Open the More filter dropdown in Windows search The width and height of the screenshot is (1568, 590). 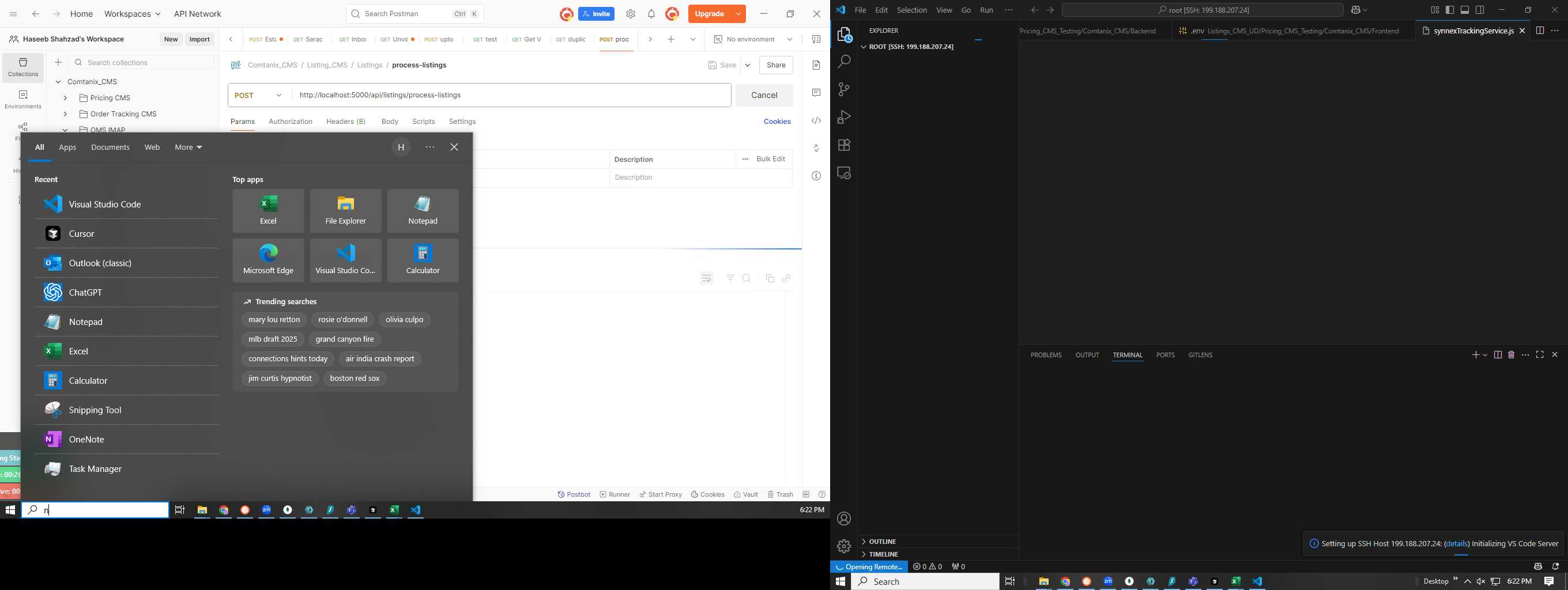[188, 147]
